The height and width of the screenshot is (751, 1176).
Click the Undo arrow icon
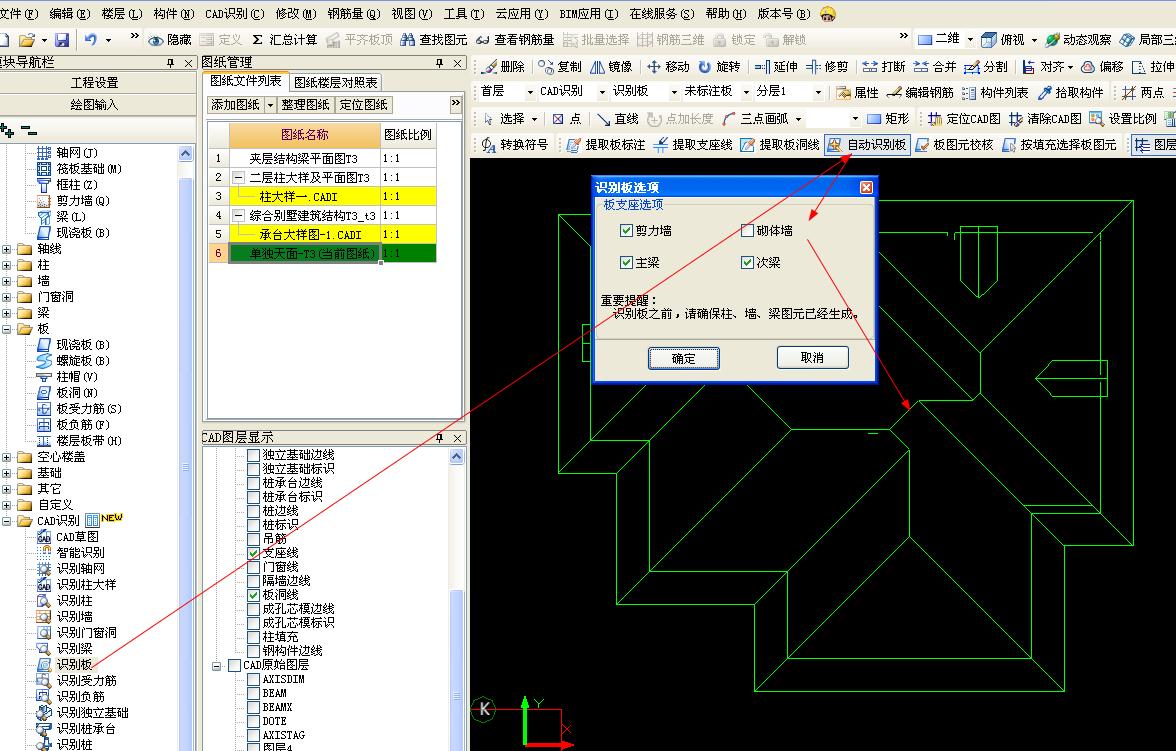tap(91, 40)
